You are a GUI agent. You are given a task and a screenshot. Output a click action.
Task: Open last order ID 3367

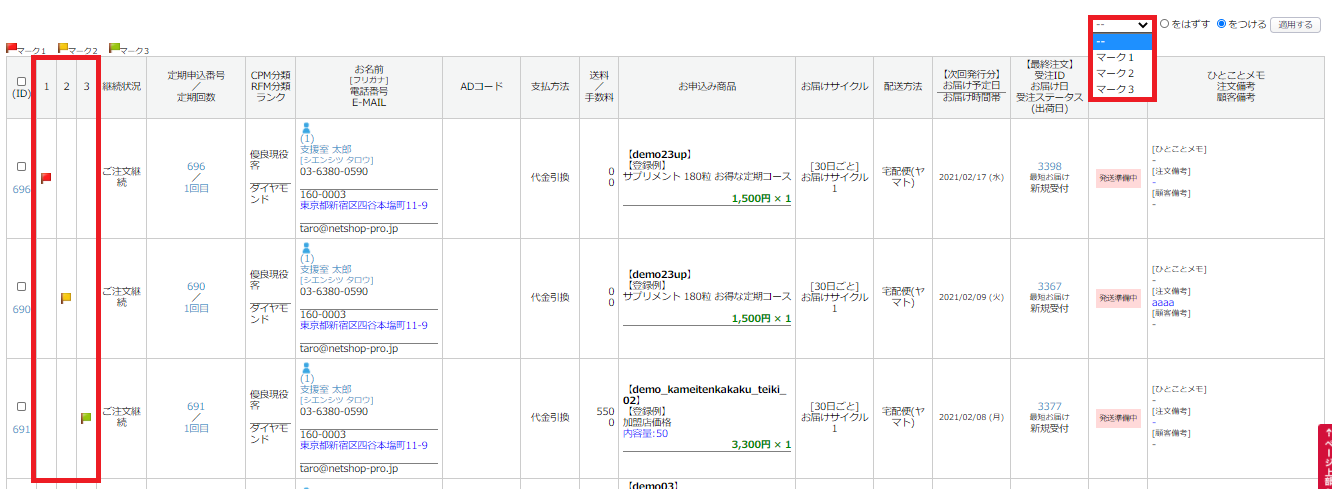(x=1049, y=286)
